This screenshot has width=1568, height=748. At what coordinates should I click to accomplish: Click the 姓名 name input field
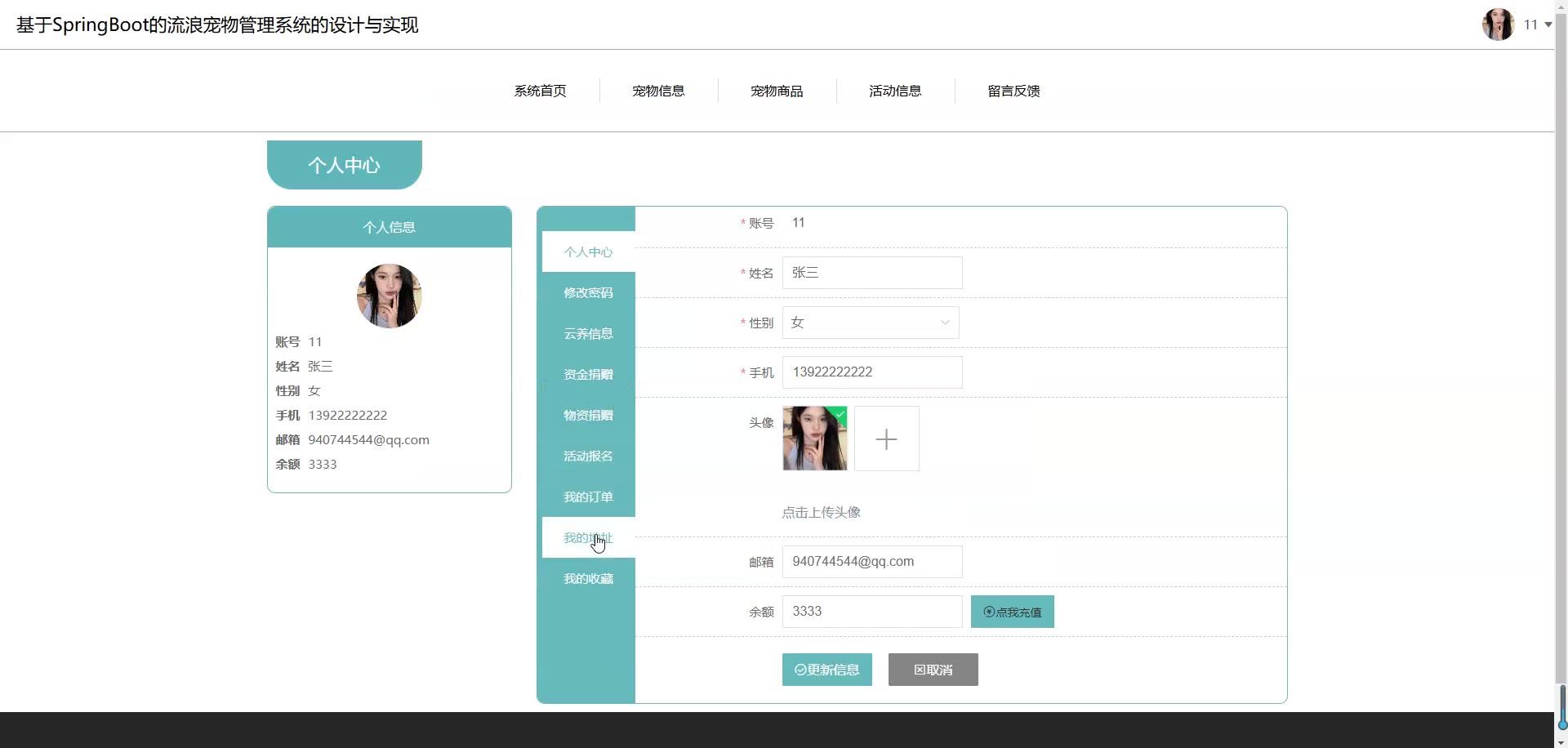click(x=871, y=273)
